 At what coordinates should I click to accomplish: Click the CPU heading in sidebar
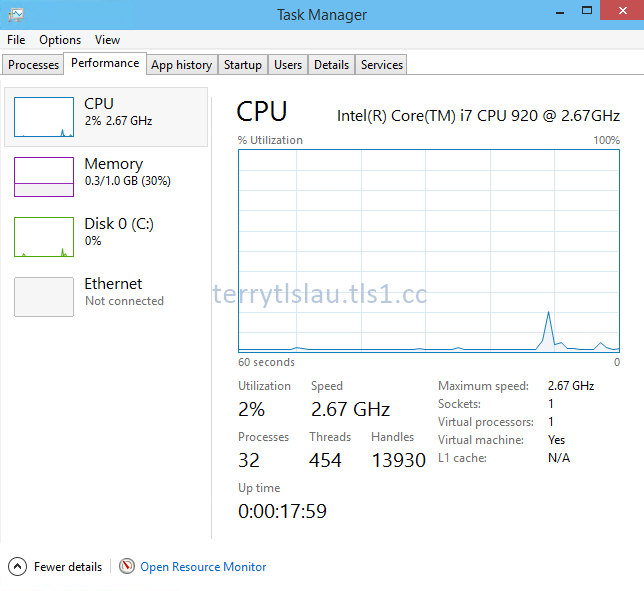[99, 103]
